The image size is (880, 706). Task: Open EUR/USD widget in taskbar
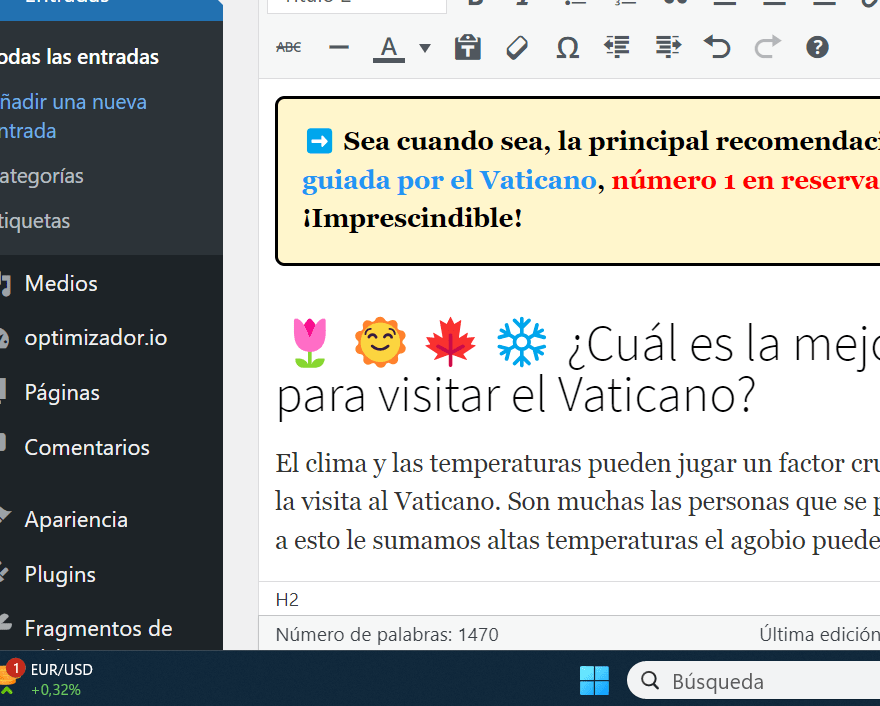pos(48,680)
